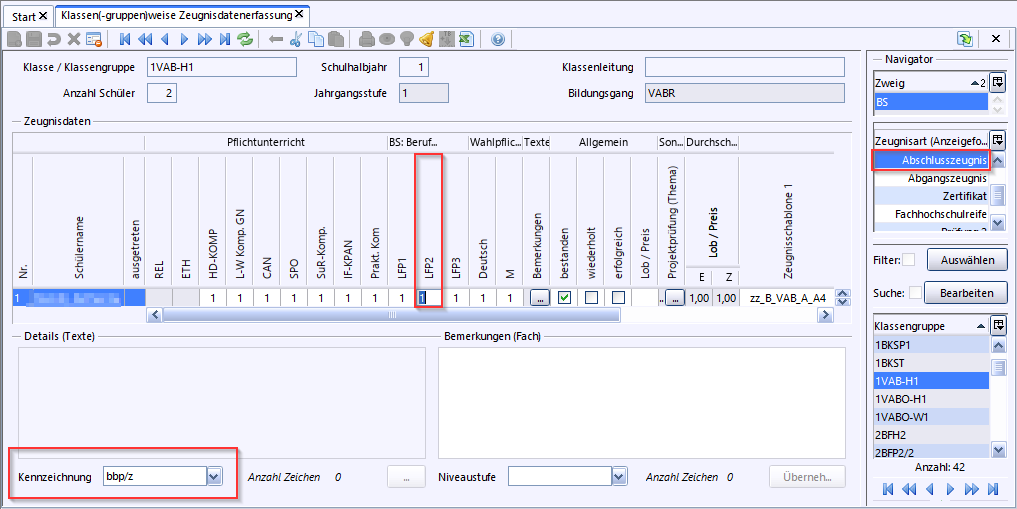Click the green refresh arrows toolbar icon
This screenshot has width=1017, height=509.
click(246, 40)
